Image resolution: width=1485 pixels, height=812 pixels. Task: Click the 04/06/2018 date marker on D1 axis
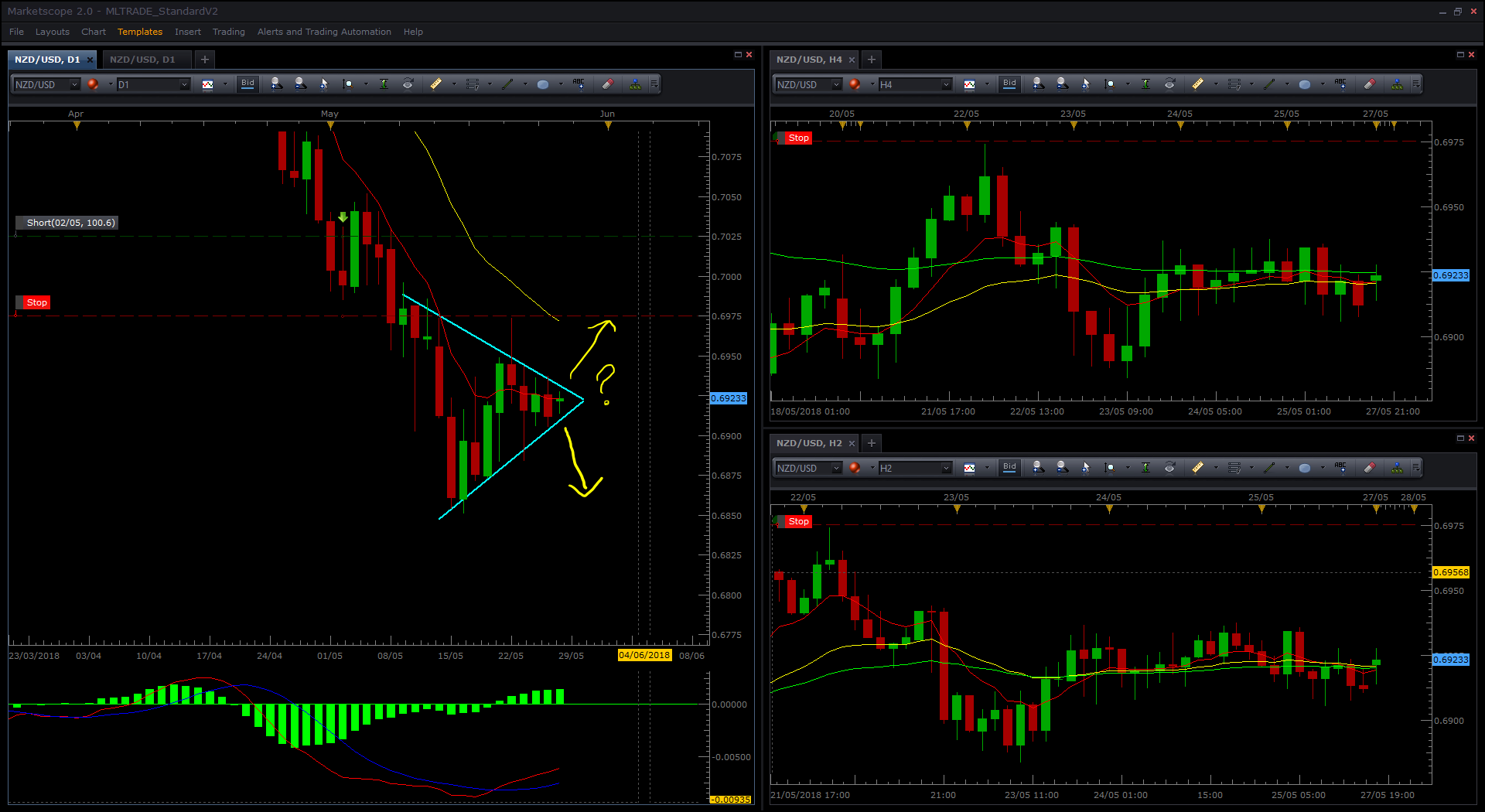[644, 655]
